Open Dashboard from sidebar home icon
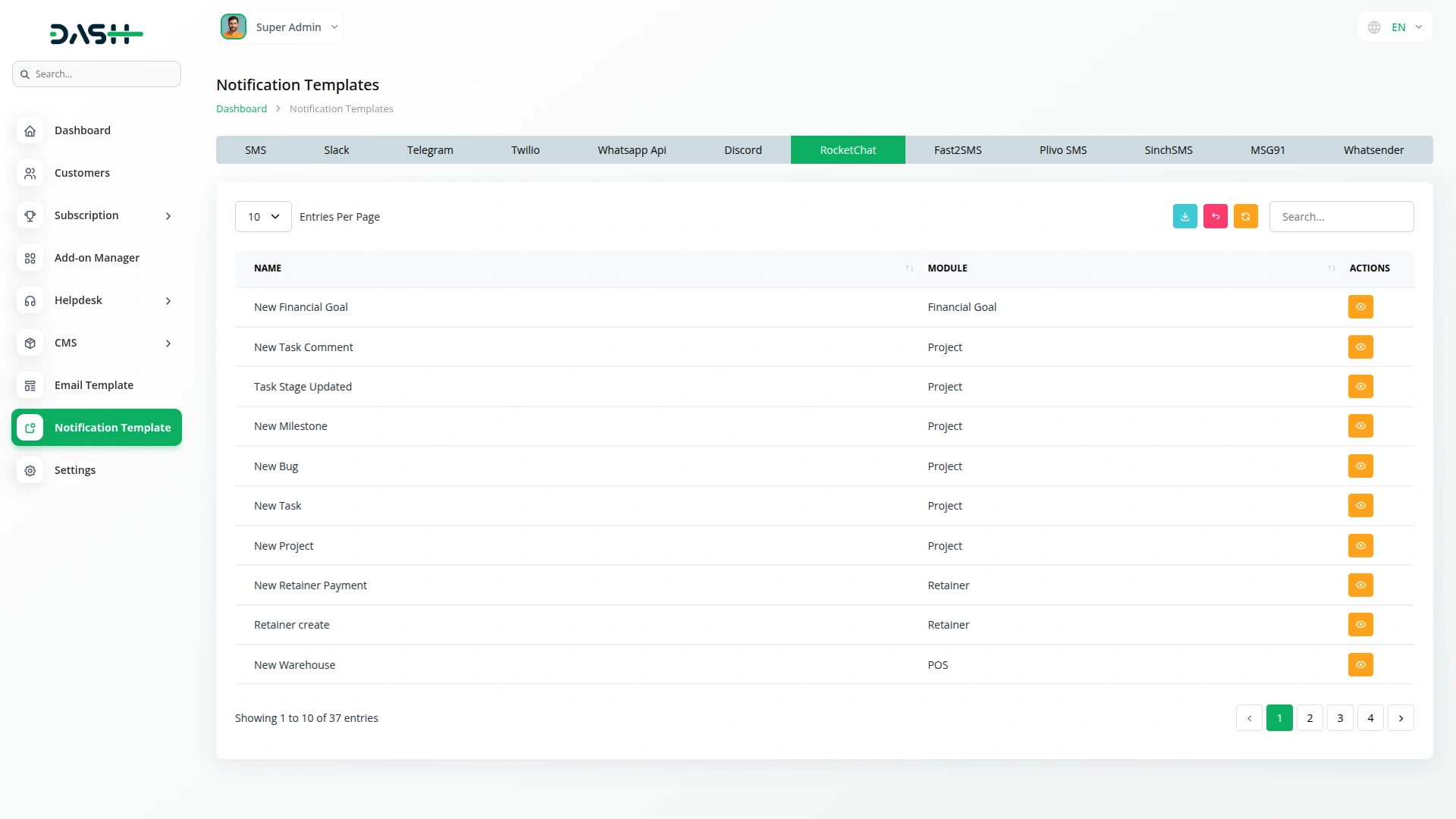 click(x=30, y=130)
